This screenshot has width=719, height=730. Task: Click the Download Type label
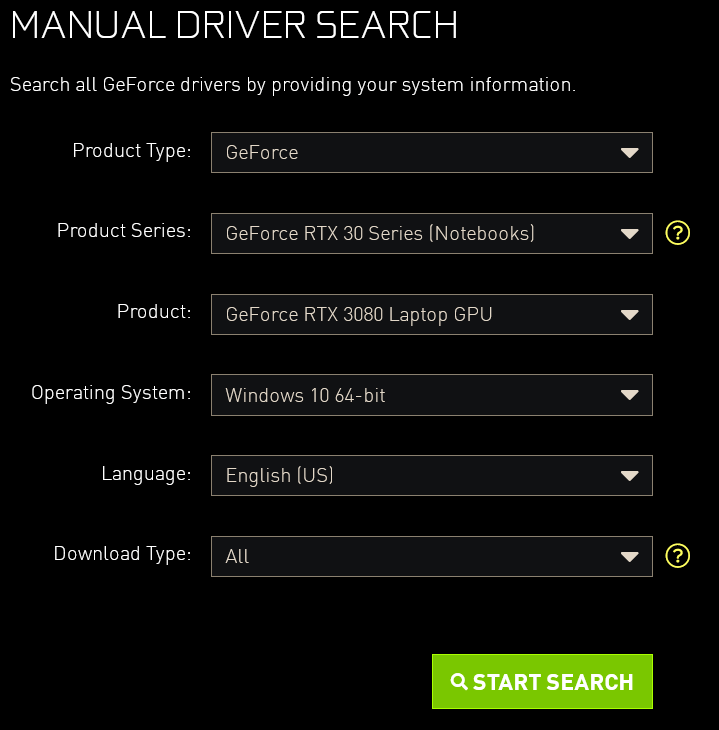coord(122,554)
